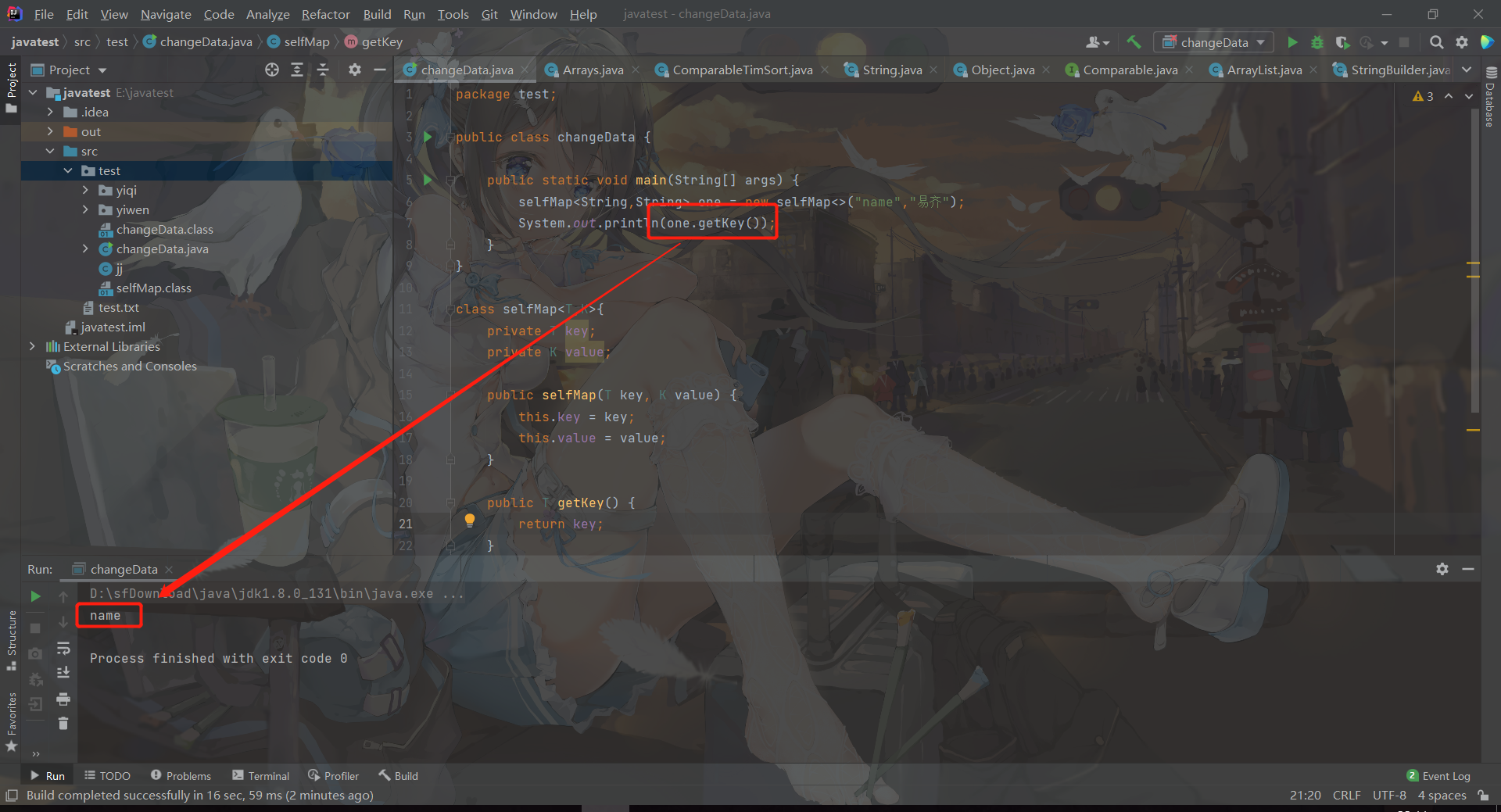
Task: Open the Analyze menu
Action: point(267,14)
